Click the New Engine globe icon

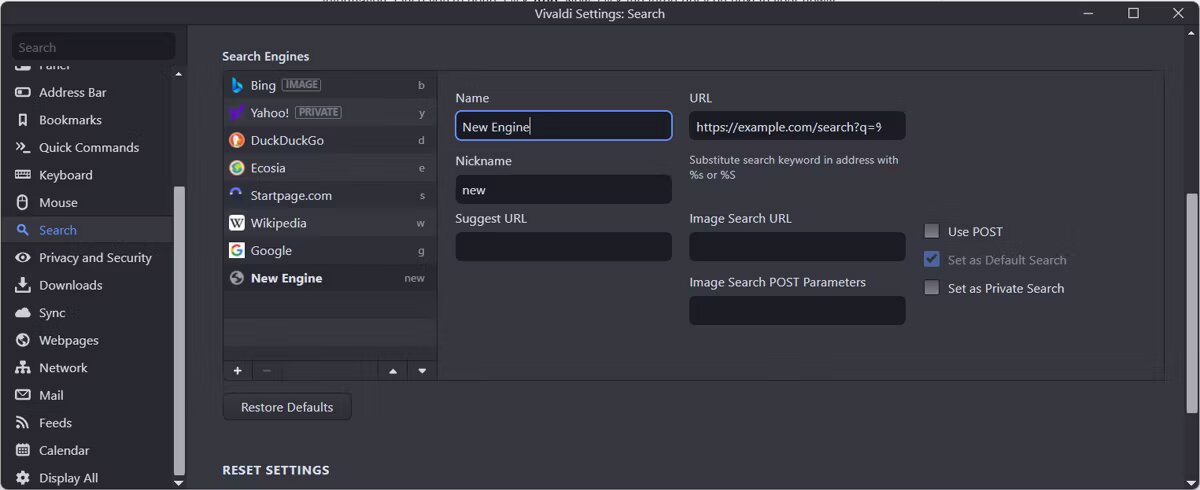point(237,278)
